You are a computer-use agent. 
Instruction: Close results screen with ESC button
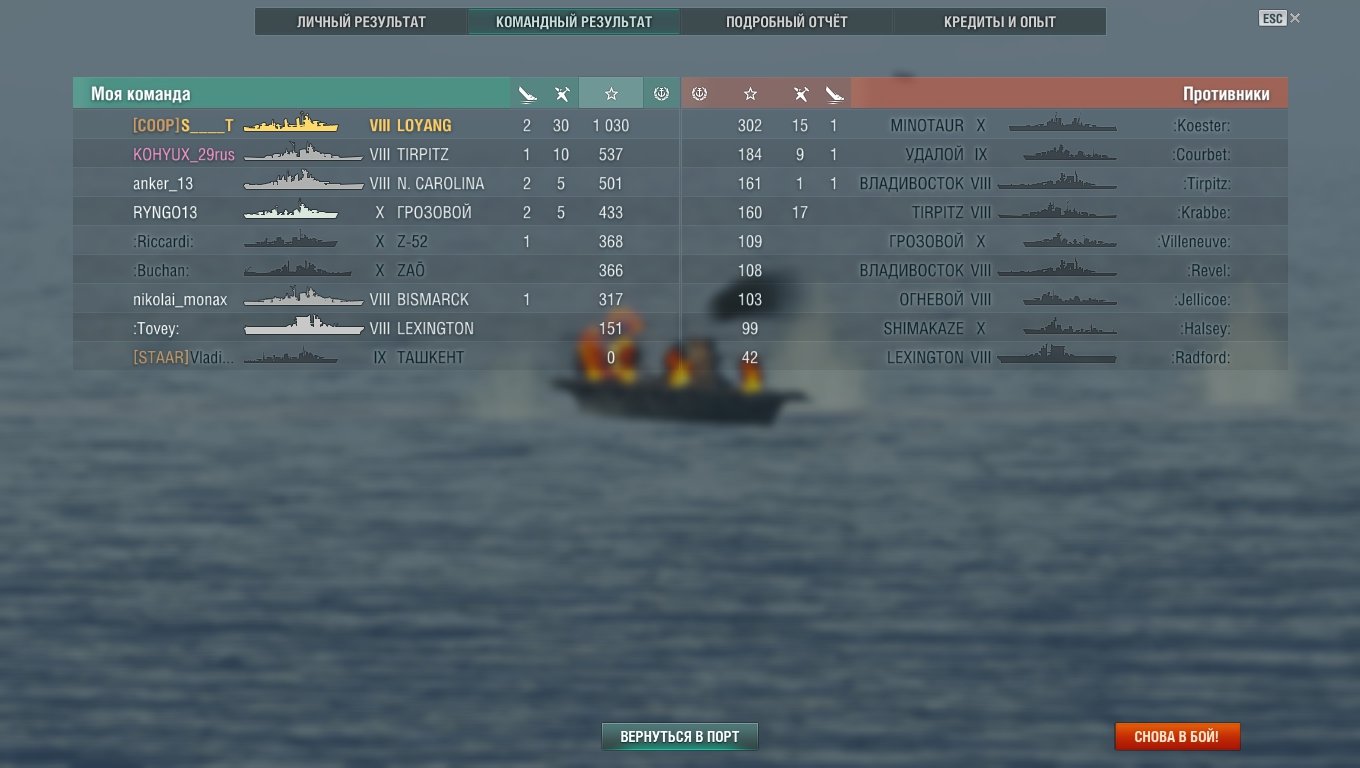point(1272,18)
